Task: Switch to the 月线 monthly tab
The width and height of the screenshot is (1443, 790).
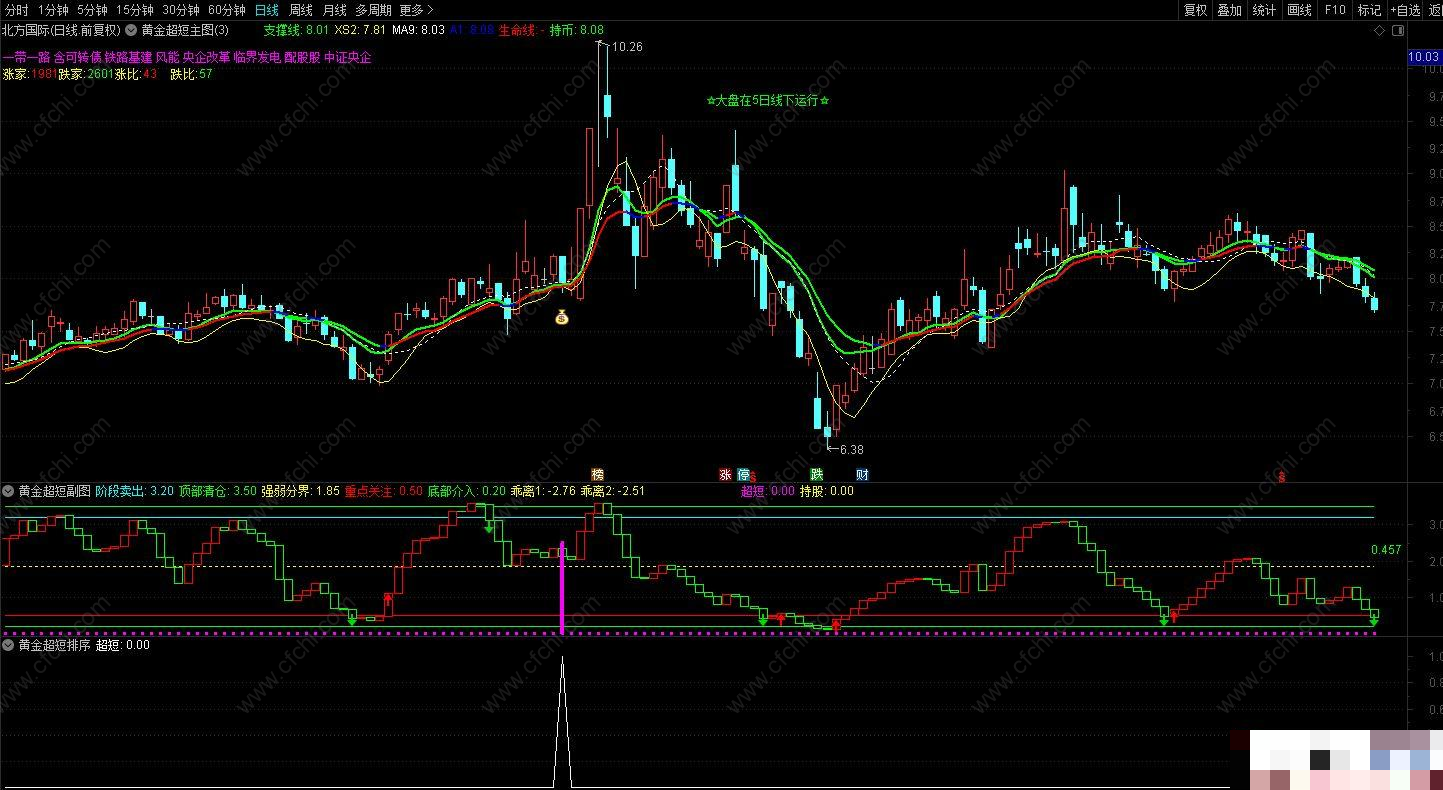Action: pos(334,10)
